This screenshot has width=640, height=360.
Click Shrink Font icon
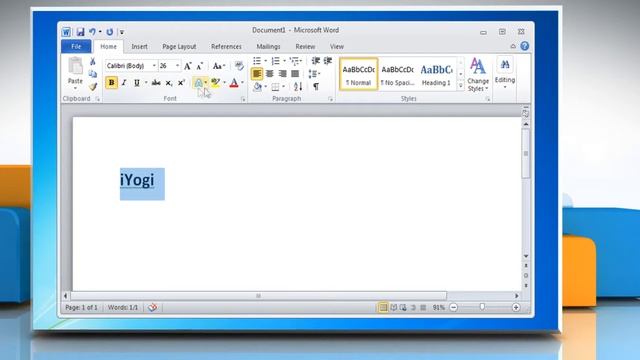coord(200,66)
